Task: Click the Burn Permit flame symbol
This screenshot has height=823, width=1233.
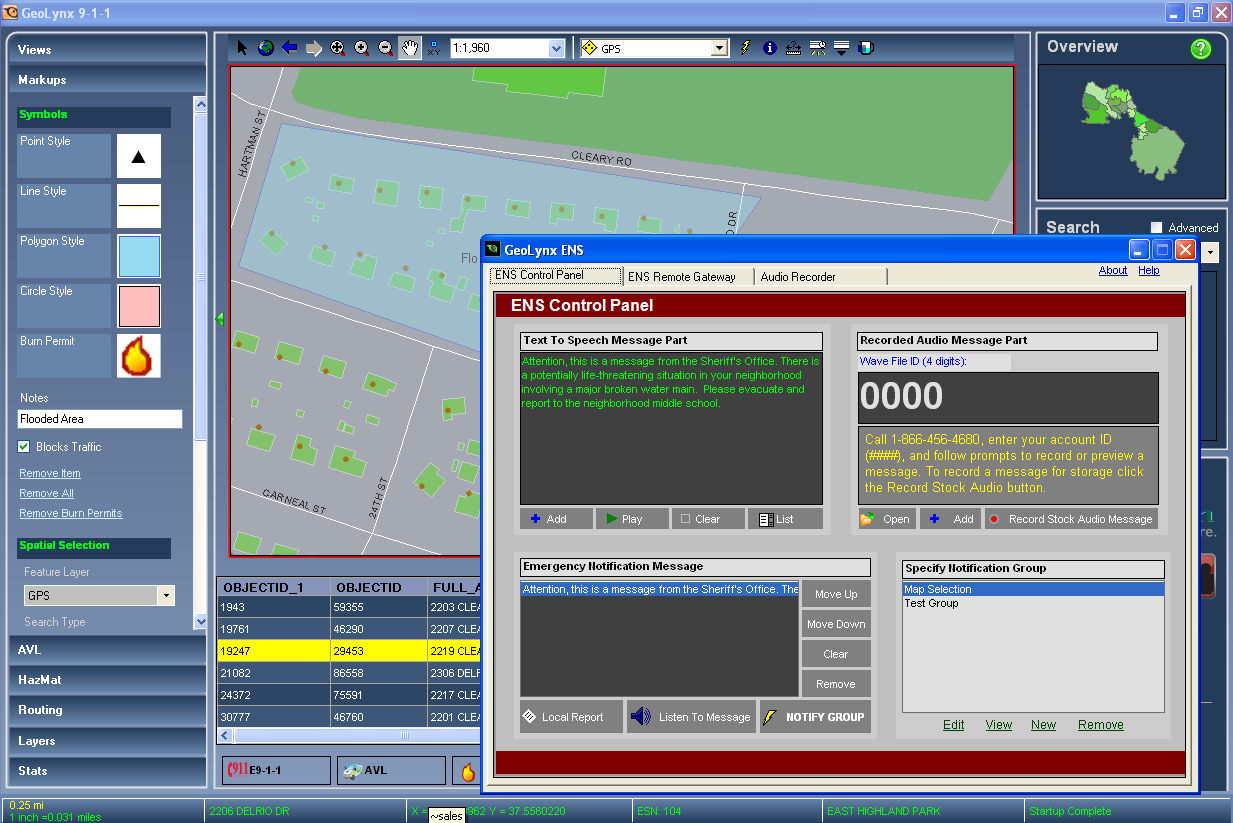Action: coord(139,356)
